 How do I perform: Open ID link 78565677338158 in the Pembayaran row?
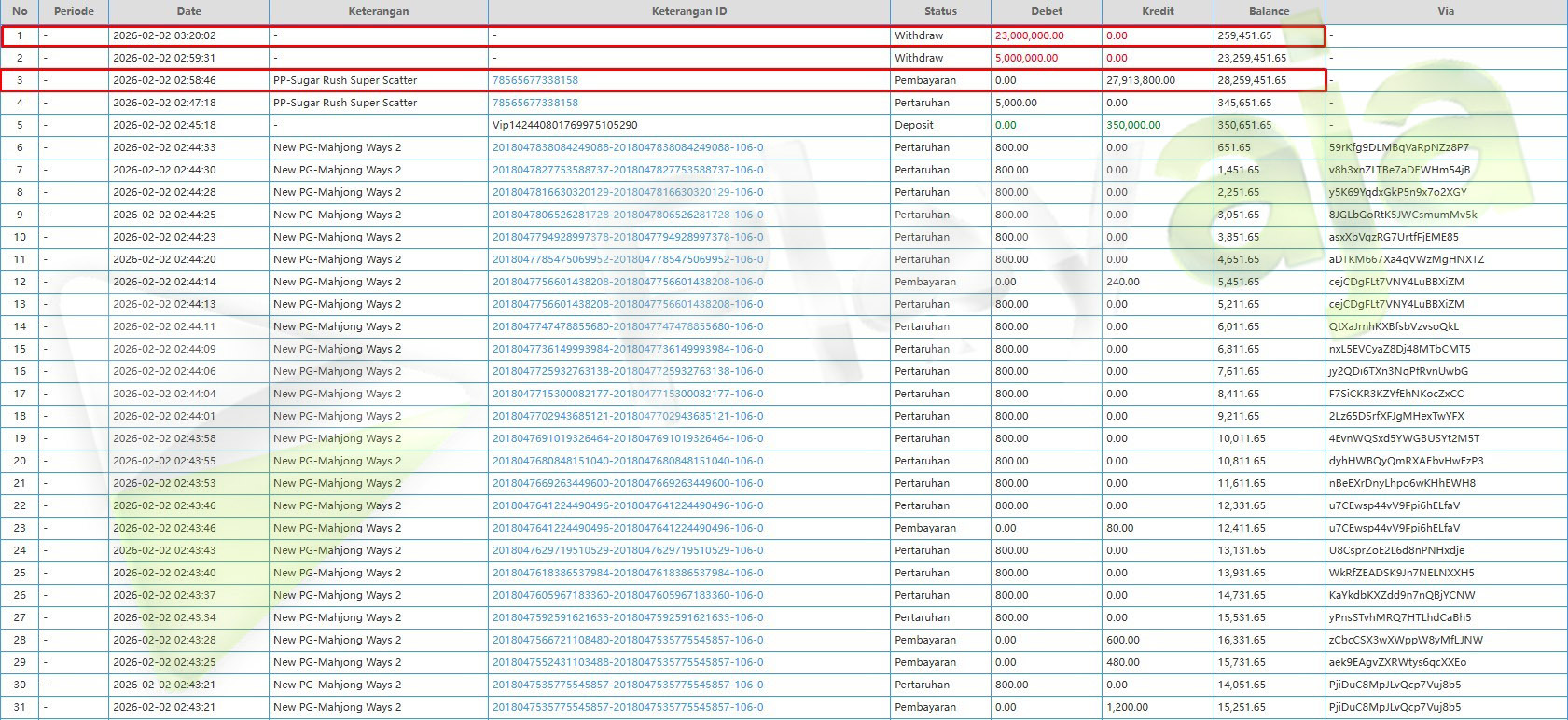coord(534,80)
